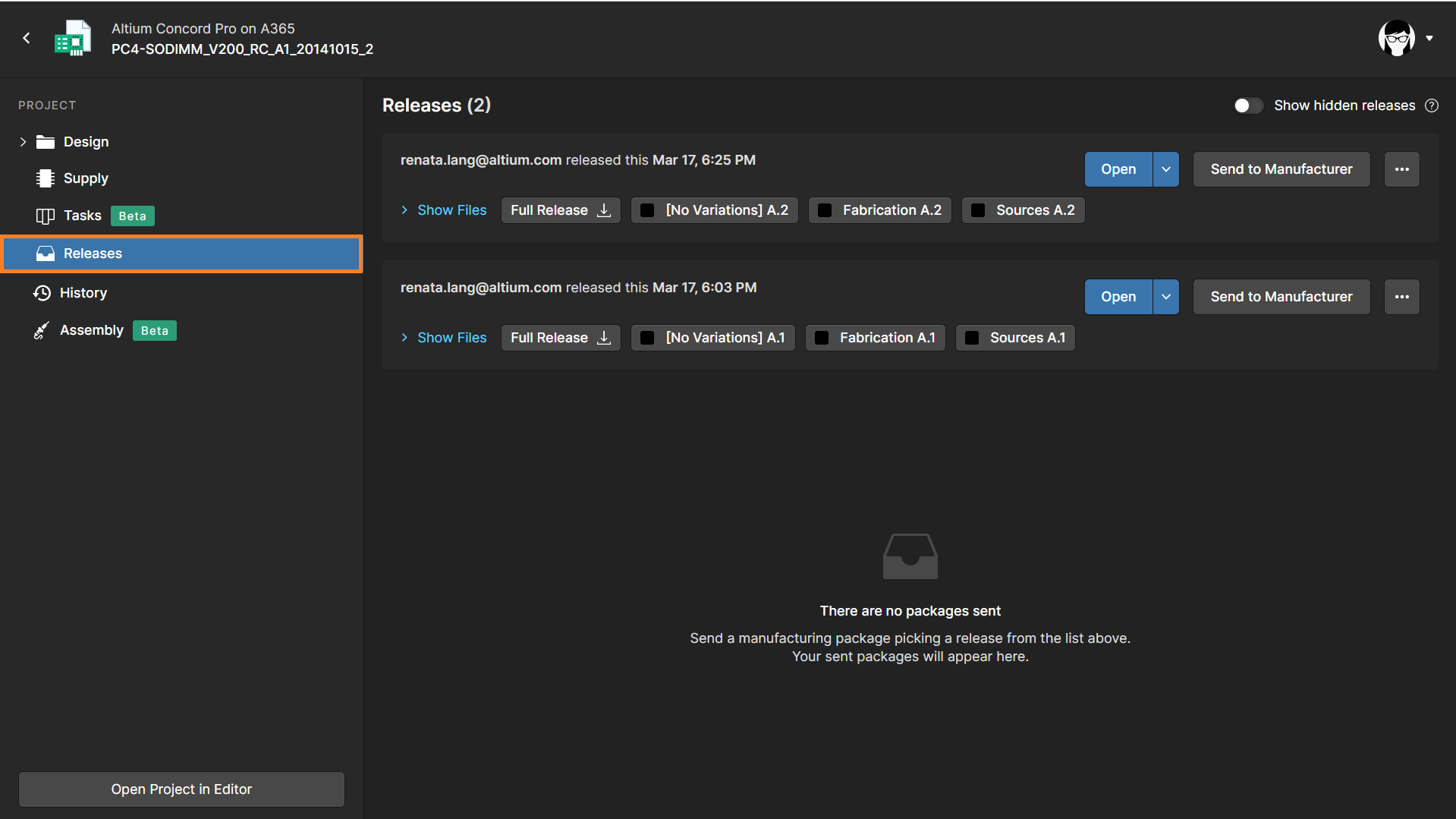Expand Open options for 6:03 PM release

click(x=1166, y=297)
